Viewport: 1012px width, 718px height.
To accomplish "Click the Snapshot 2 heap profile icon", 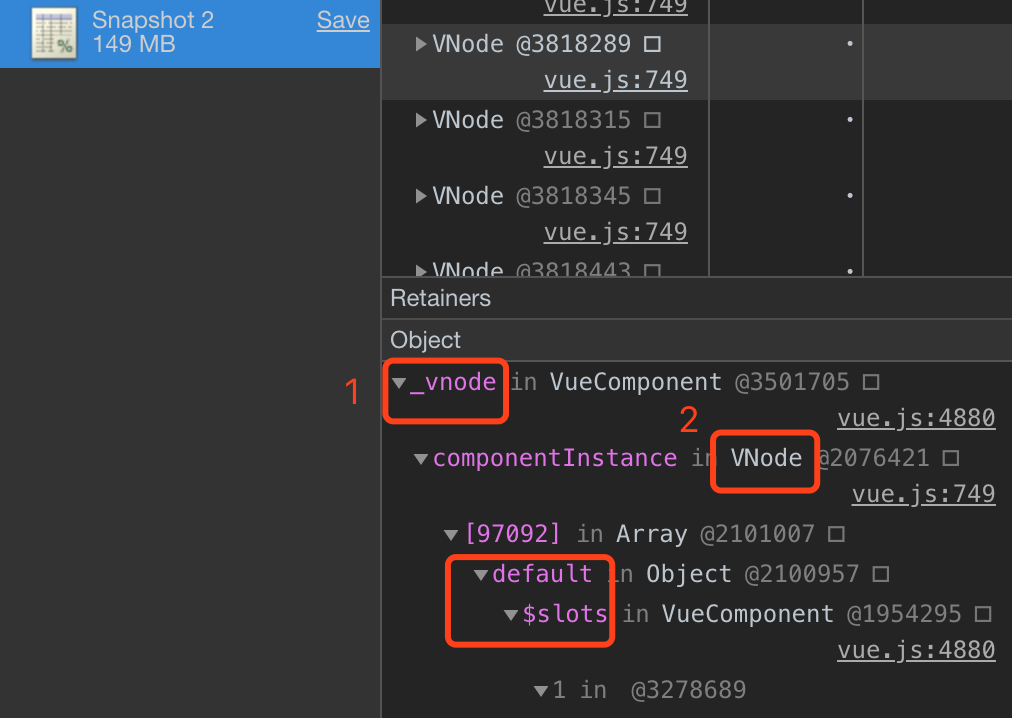I will [x=54, y=33].
